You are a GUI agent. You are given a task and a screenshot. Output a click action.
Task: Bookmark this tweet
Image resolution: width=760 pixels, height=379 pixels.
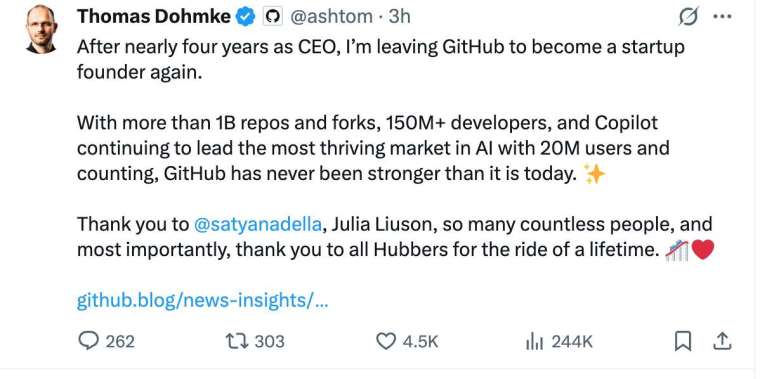coord(682,342)
